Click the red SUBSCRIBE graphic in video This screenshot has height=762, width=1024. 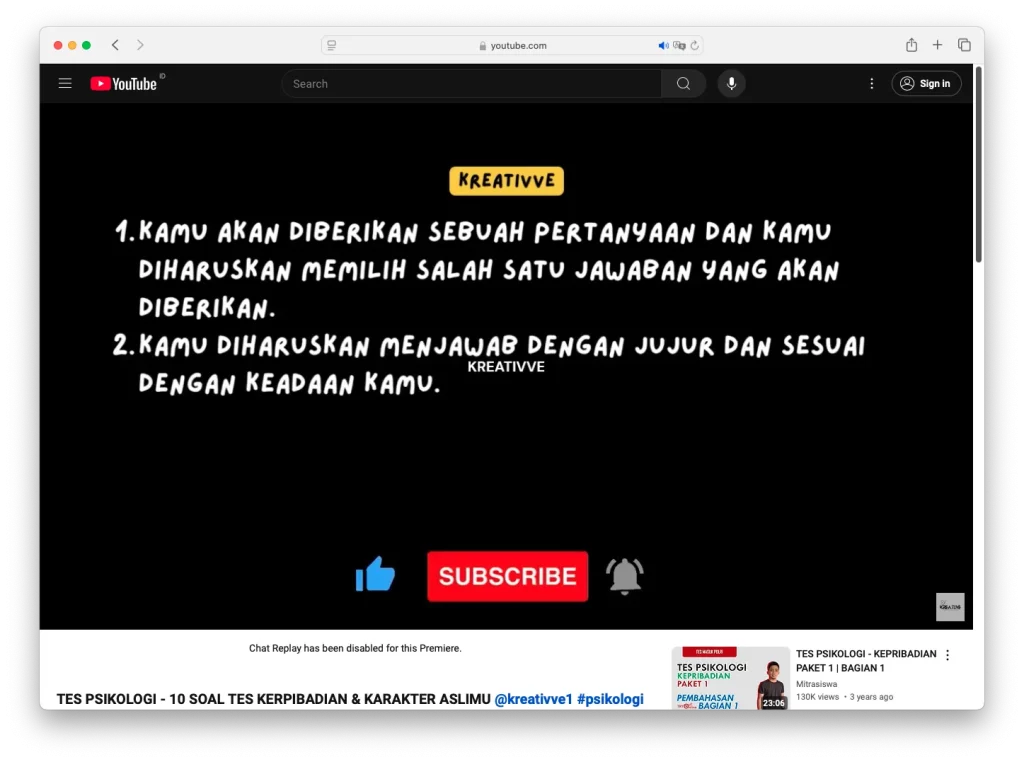(507, 576)
